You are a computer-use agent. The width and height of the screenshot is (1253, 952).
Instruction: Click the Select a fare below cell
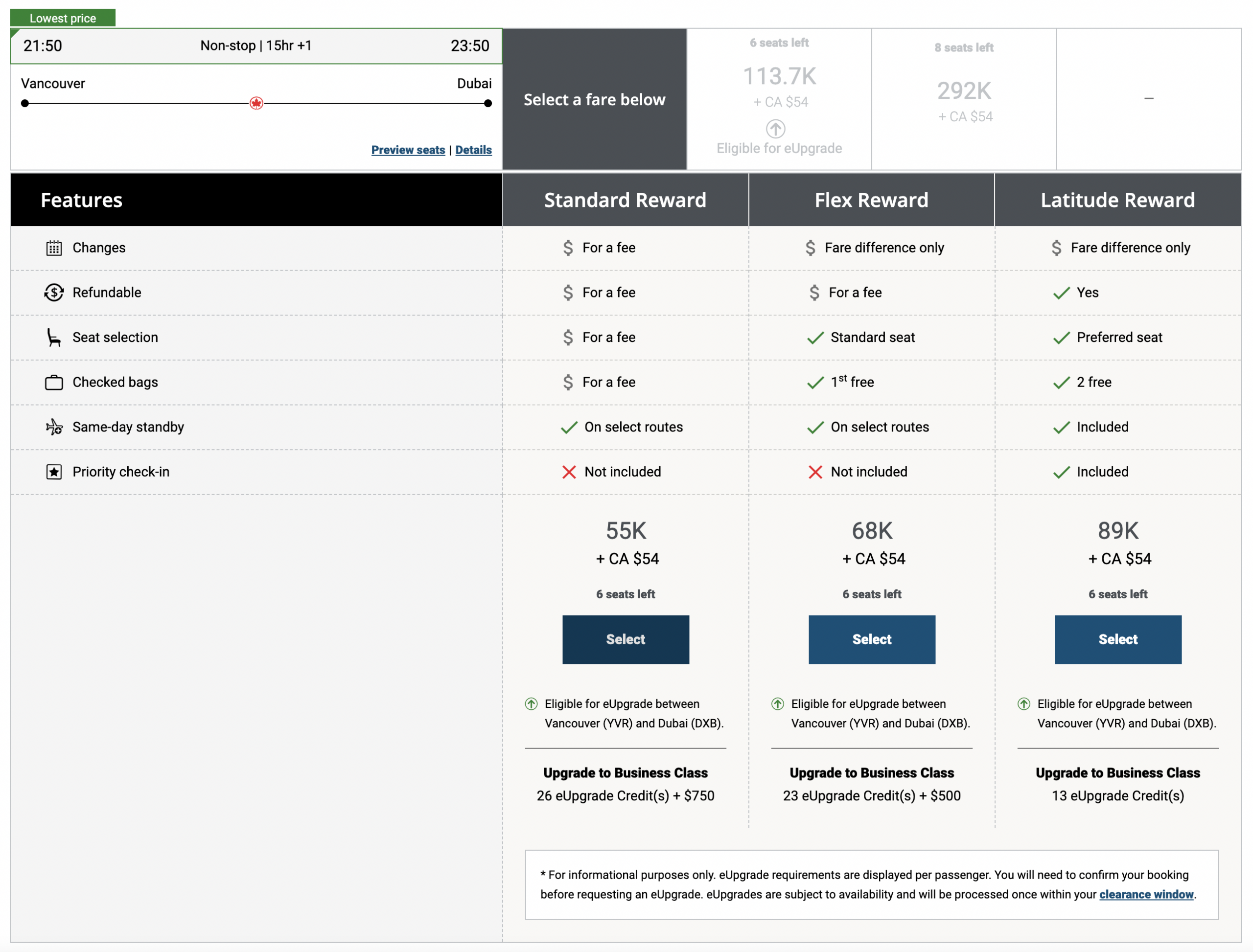pos(594,99)
